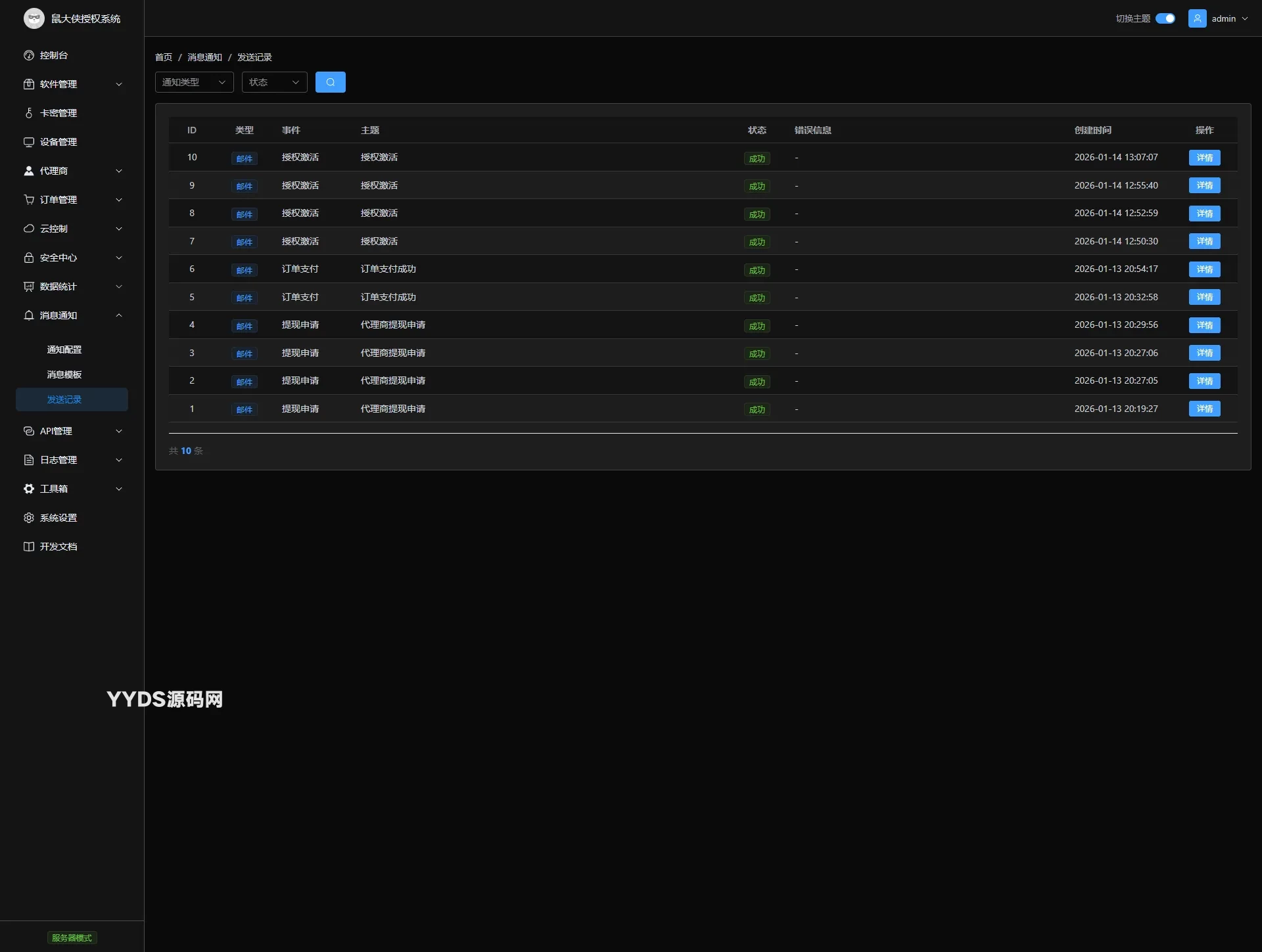Click the application logo avatar
The height and width of the screenshot is (952, 1262).
(34, 18)
